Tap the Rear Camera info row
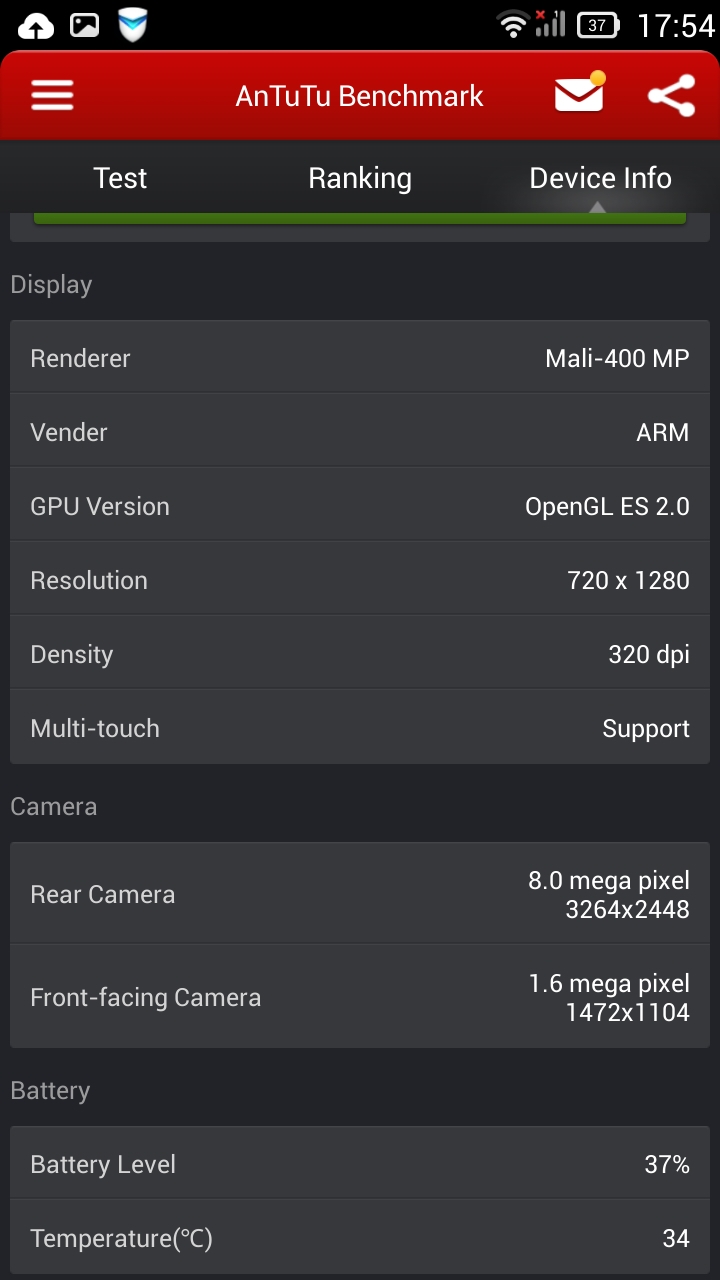Screen dimensions: 720x1280 click(x=360, y=894)
